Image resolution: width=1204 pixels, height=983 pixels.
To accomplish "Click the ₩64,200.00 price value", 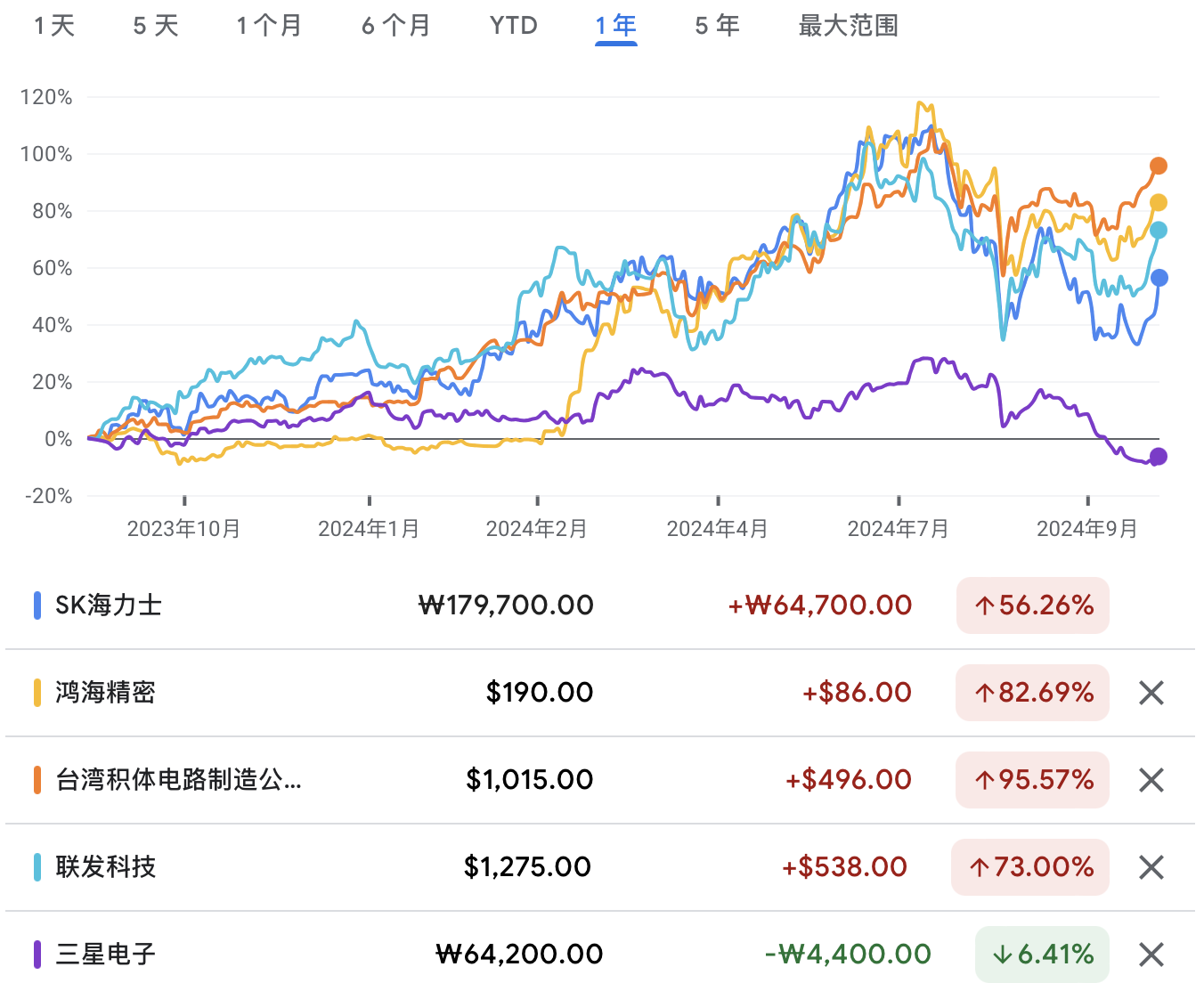I will pos(519,955).
